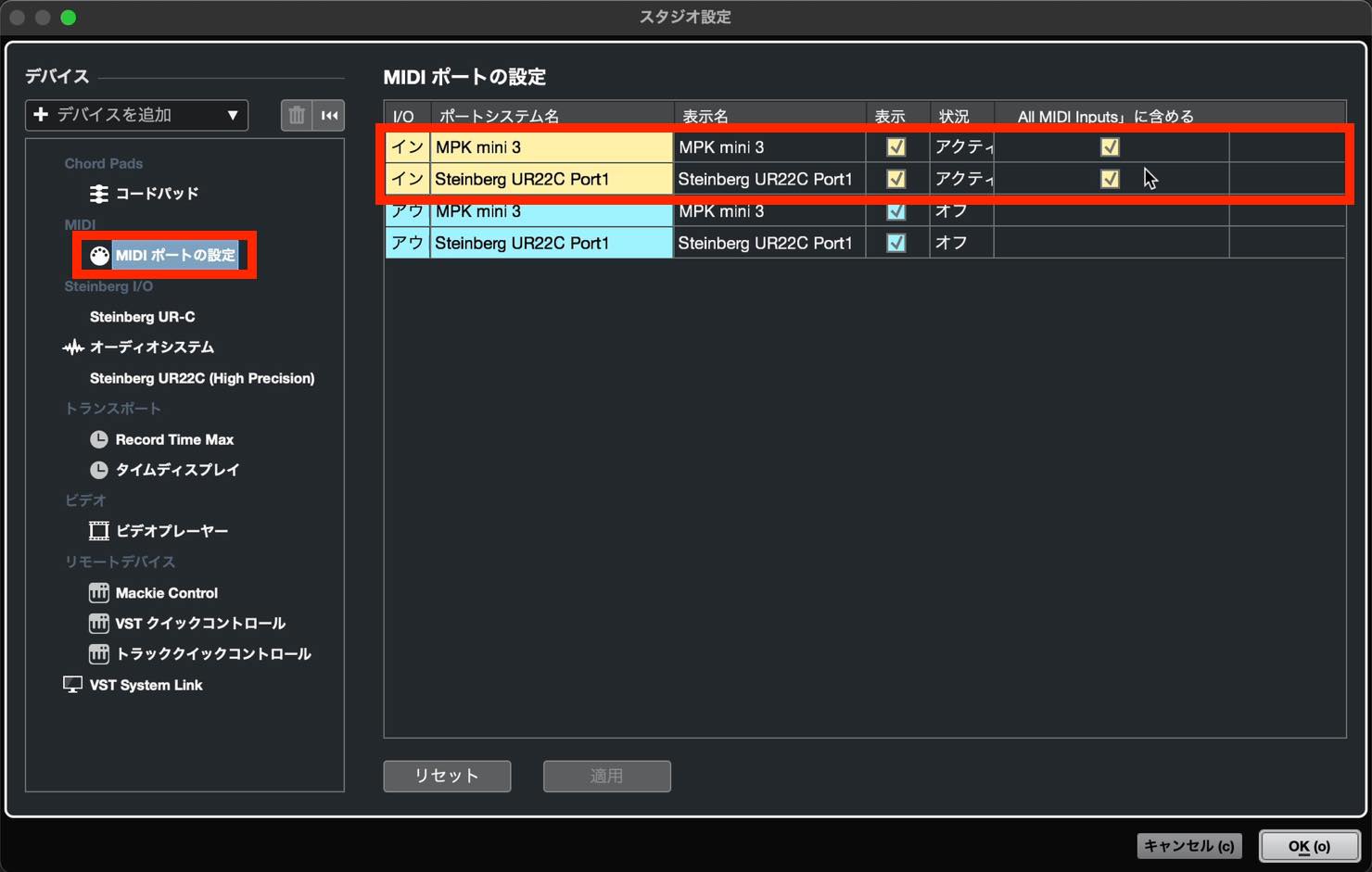The height and width of the screenshot is (872, 1372).
Task: Toggle 表示 checkbox for output Steinberg UR22C Port1
Action: coord(896,243)
